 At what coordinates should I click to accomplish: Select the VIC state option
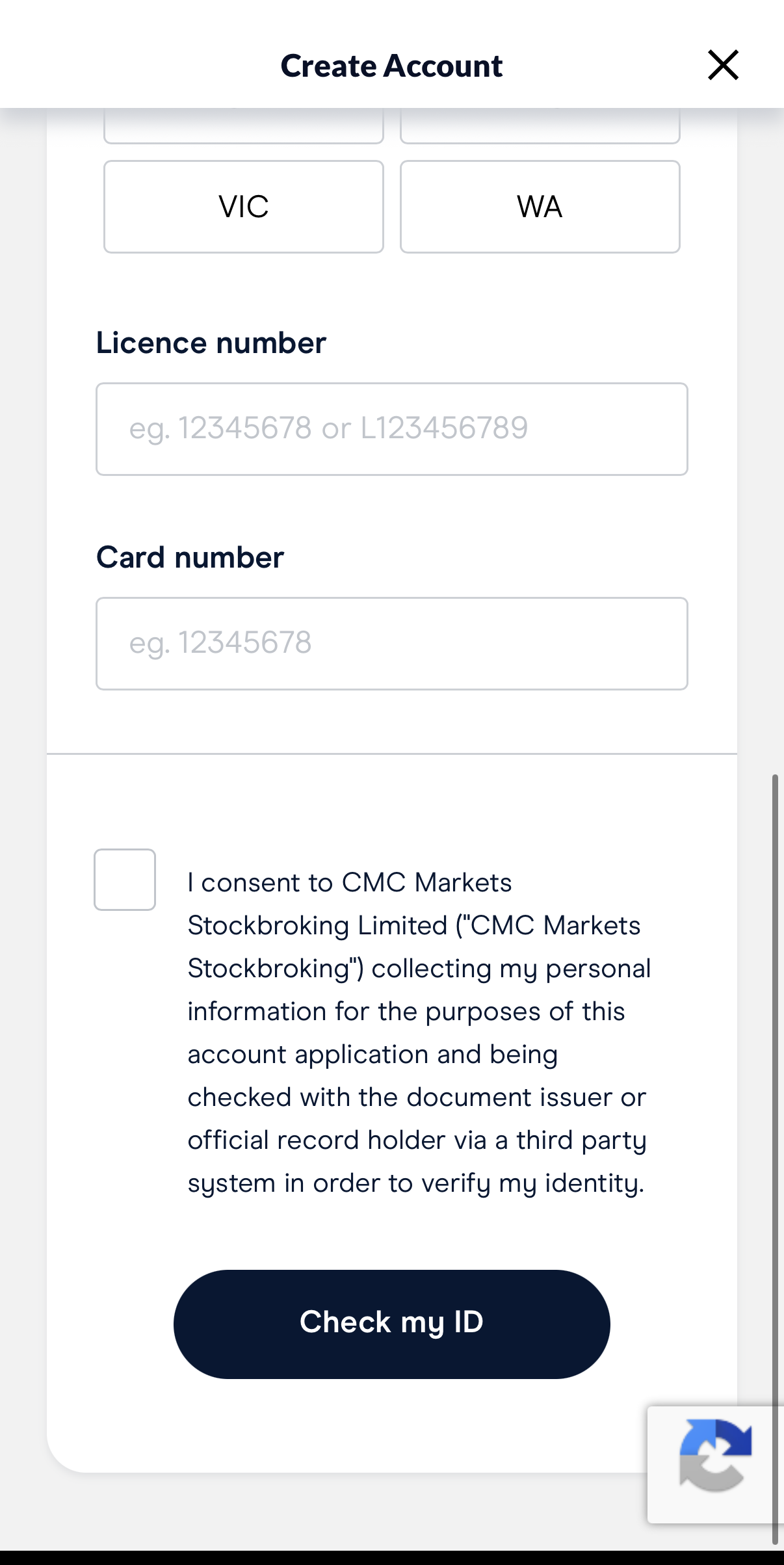(x=244, y=207)
